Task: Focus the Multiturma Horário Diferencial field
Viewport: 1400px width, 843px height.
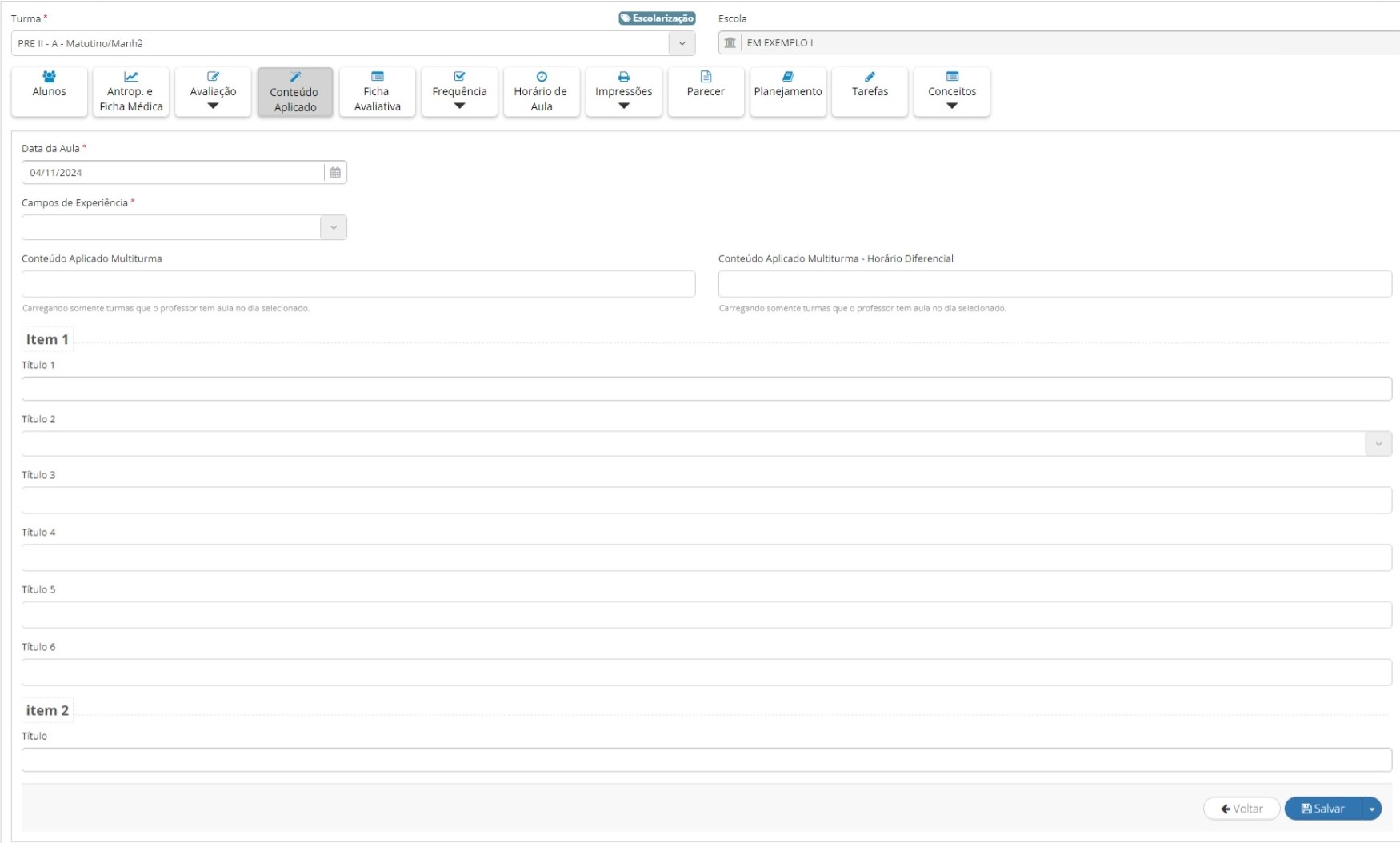Action: pyautogui.click(x=1055, y=284)
